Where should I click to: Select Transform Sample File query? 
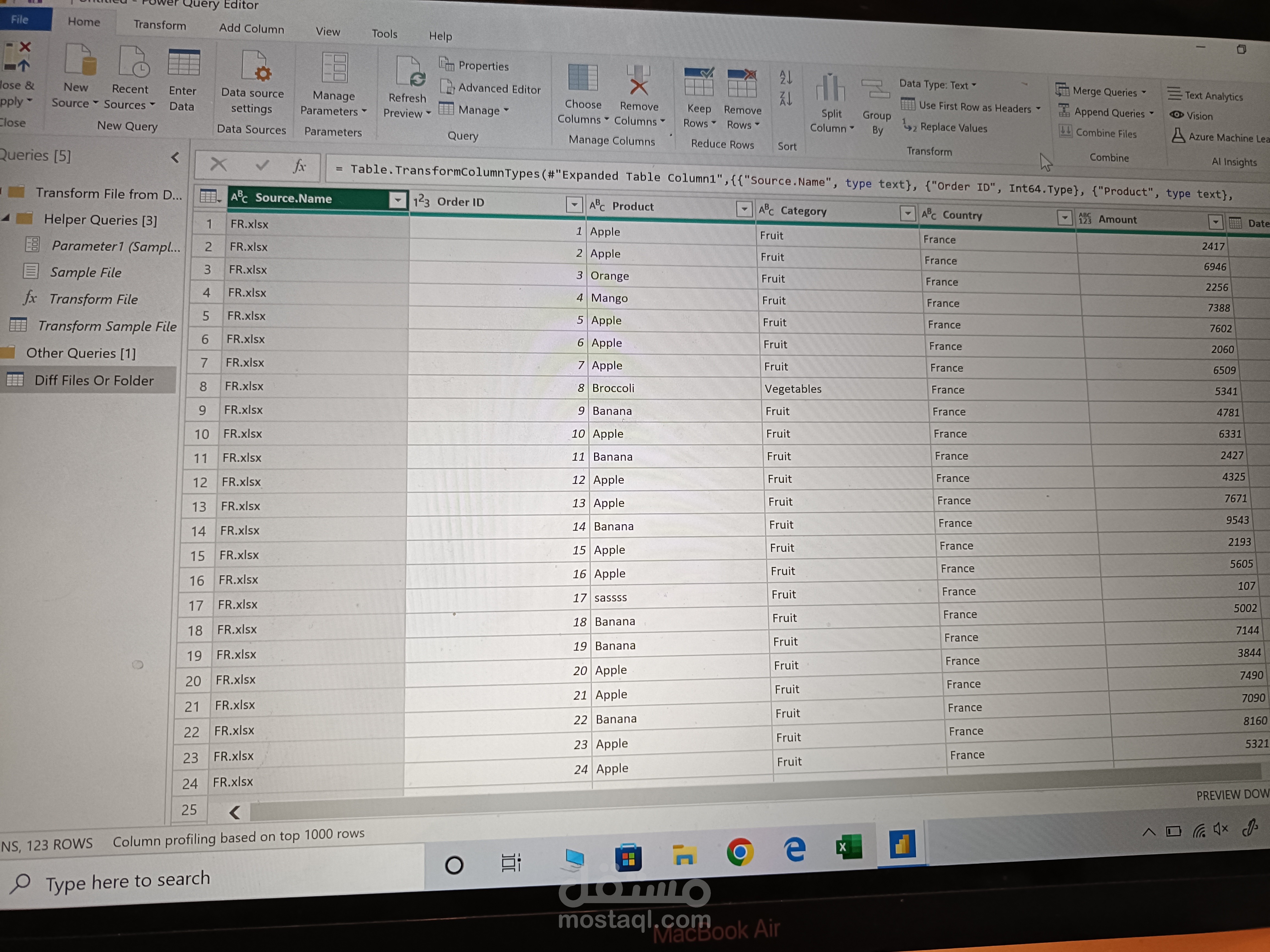click(93, 325)
